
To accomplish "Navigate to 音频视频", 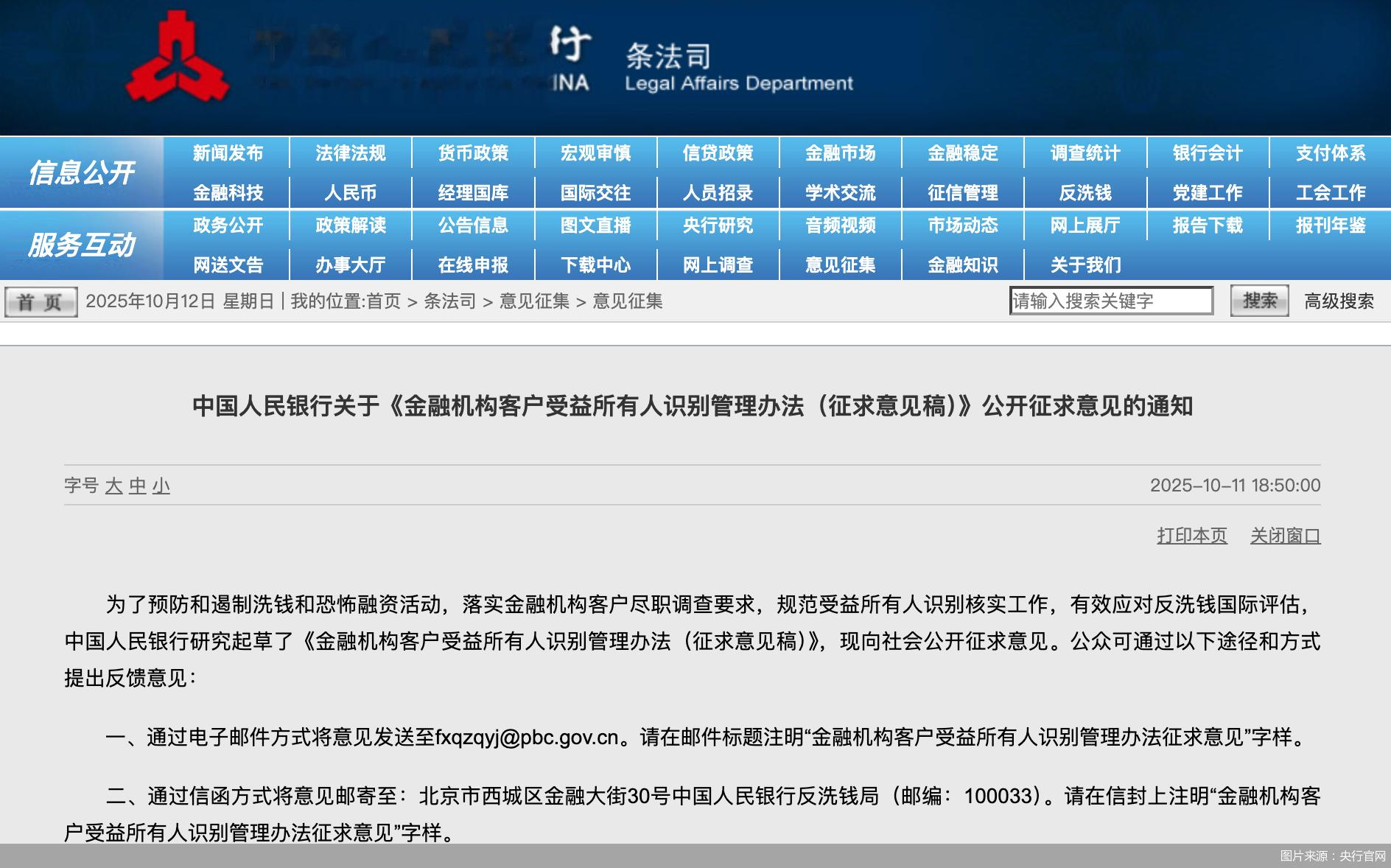I will (x=840, y=225).
